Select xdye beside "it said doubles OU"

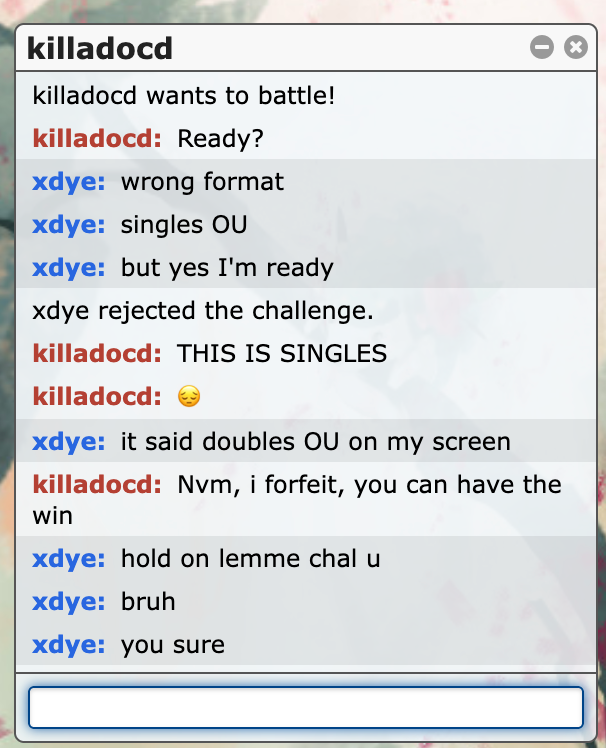69,442
